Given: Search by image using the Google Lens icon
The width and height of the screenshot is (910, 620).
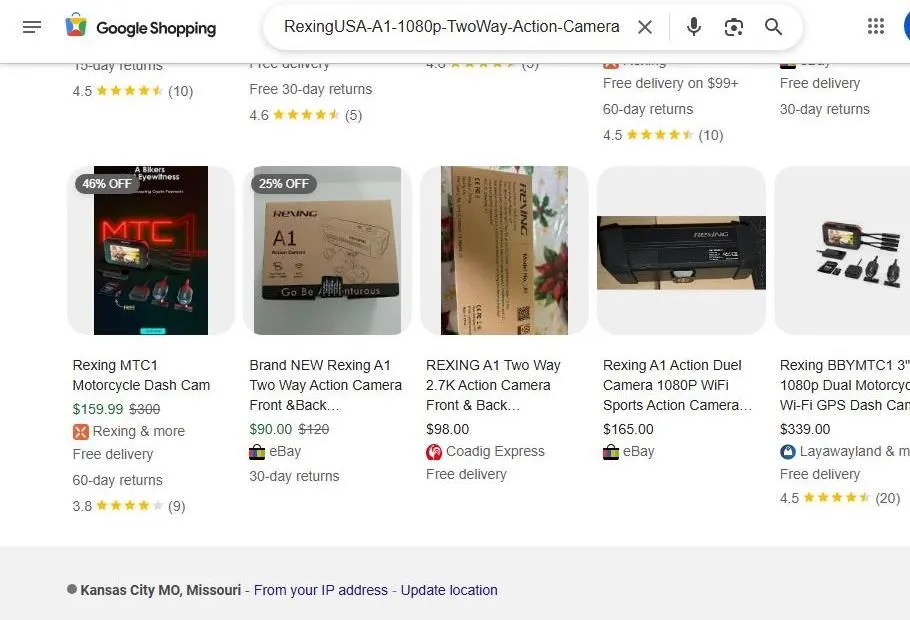Looking at the screenshot, I should (x=733, y=27).
